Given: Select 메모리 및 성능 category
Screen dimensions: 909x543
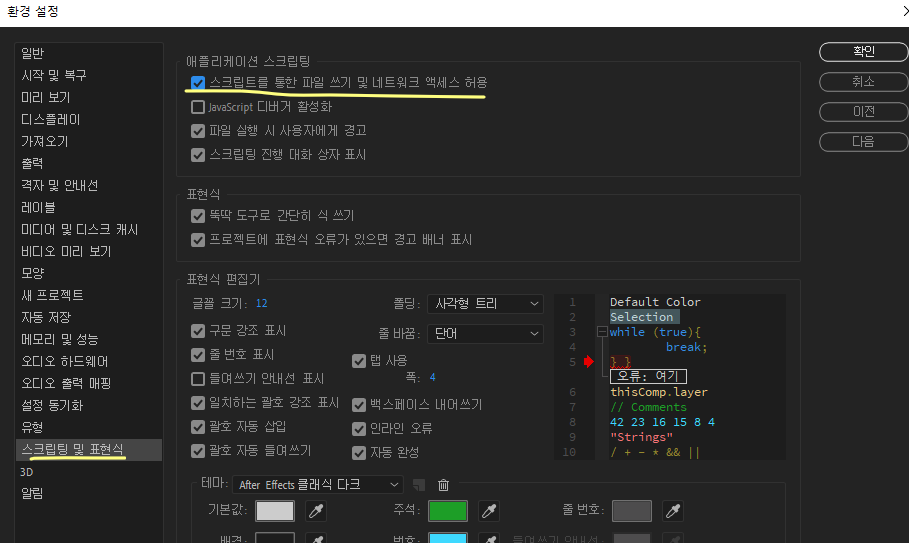Looking at the screenshot, I should [x=88, y=339].
